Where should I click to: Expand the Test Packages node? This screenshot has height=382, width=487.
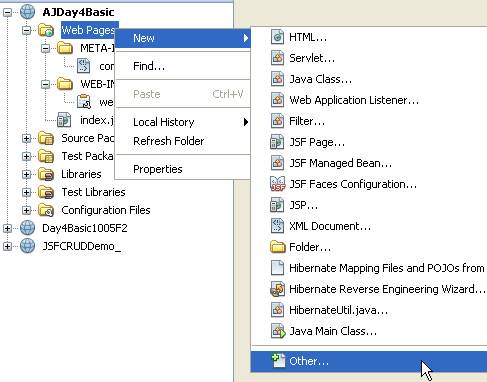(26, 156)
